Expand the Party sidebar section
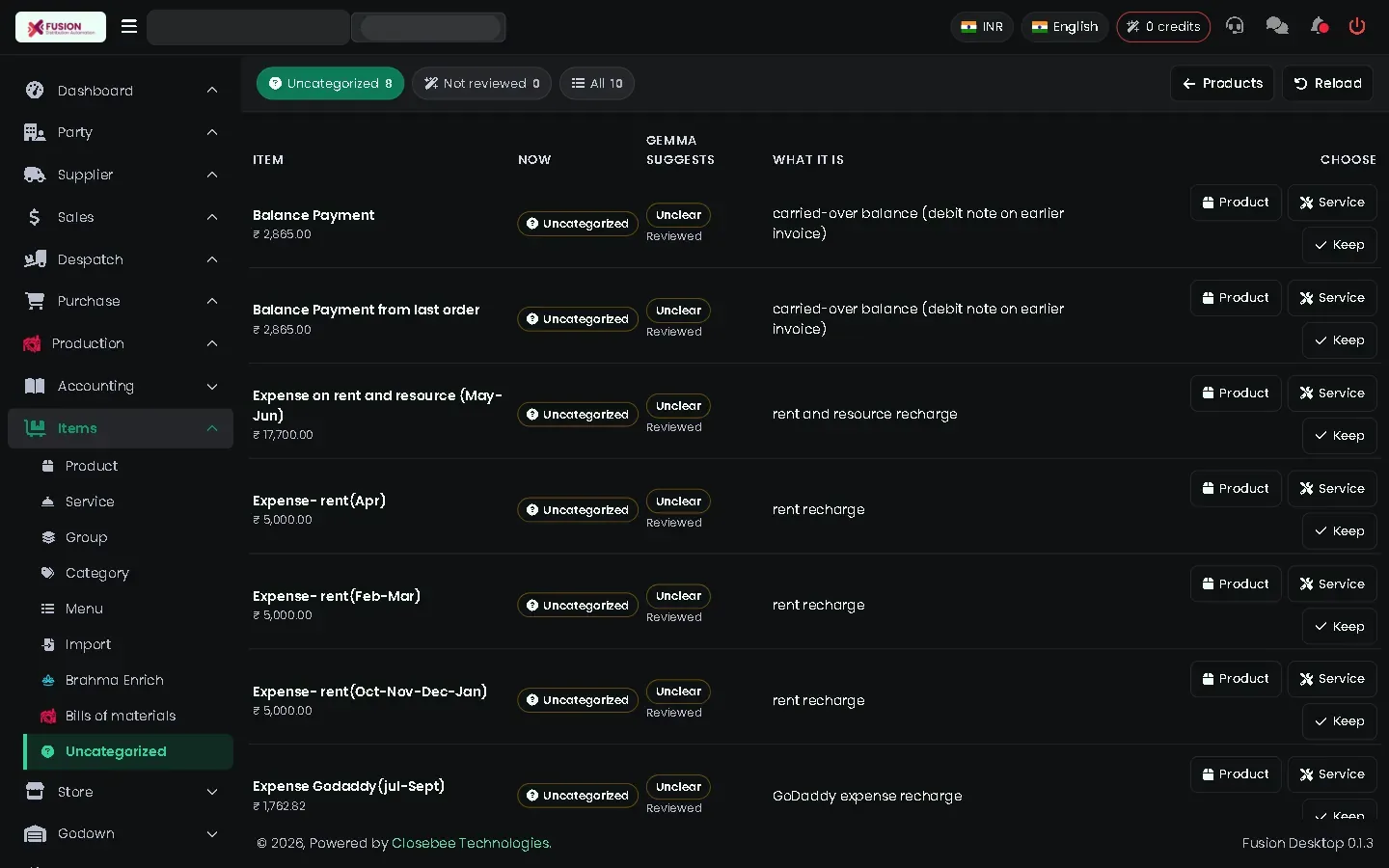The image size is (1389, 868). [121, 132]
